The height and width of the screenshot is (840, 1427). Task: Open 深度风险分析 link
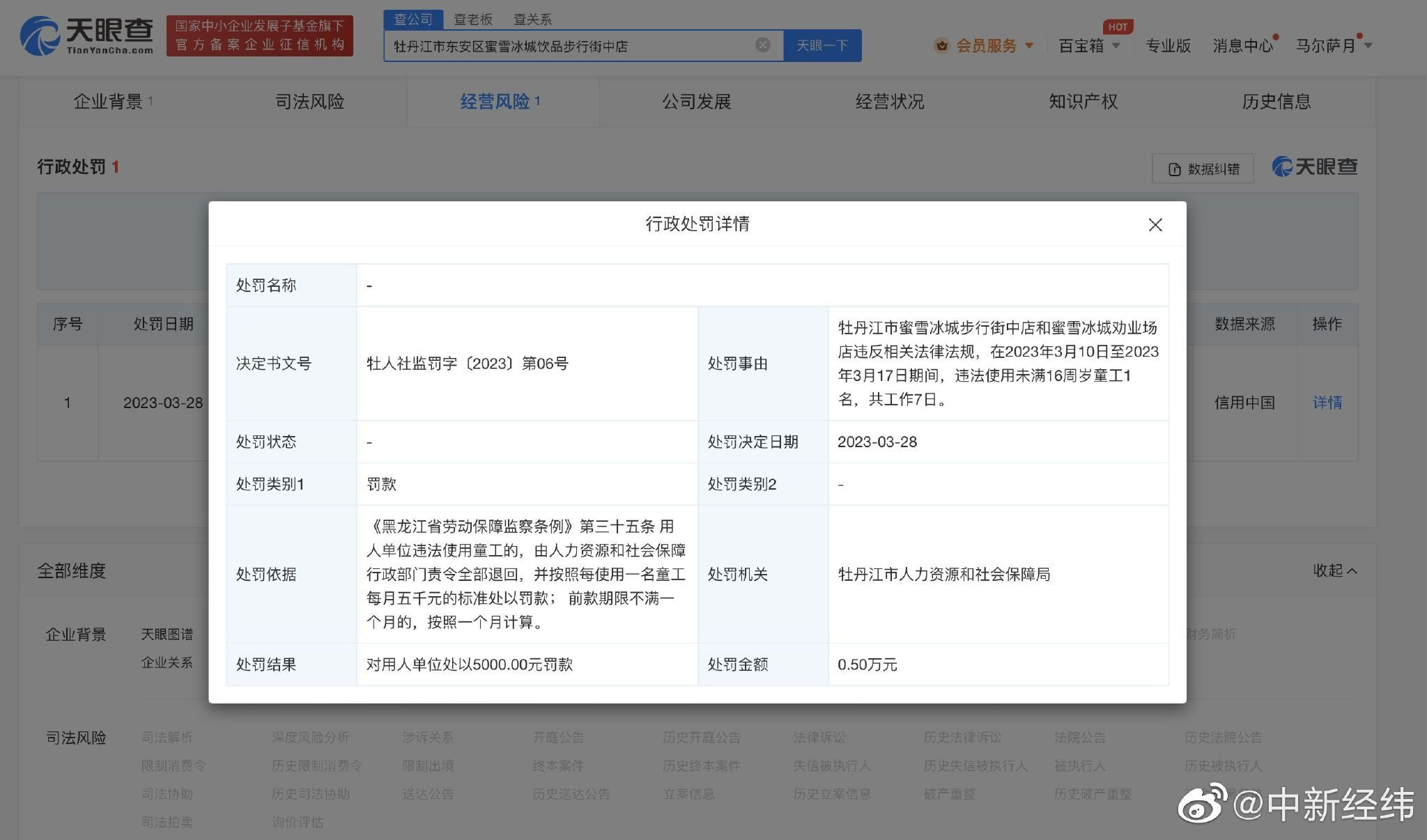[311, 737]
